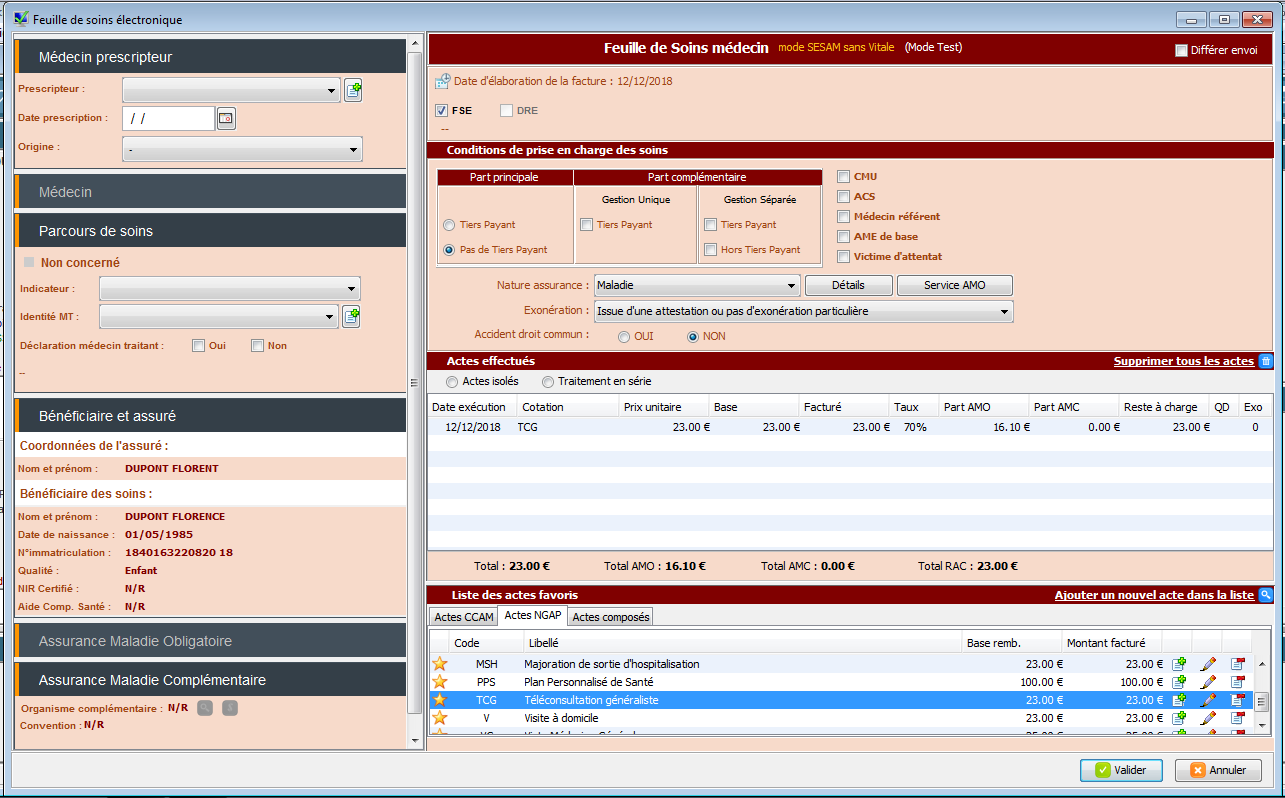
Task: Enable the CMU checkbox
Action: click(843, 177)
